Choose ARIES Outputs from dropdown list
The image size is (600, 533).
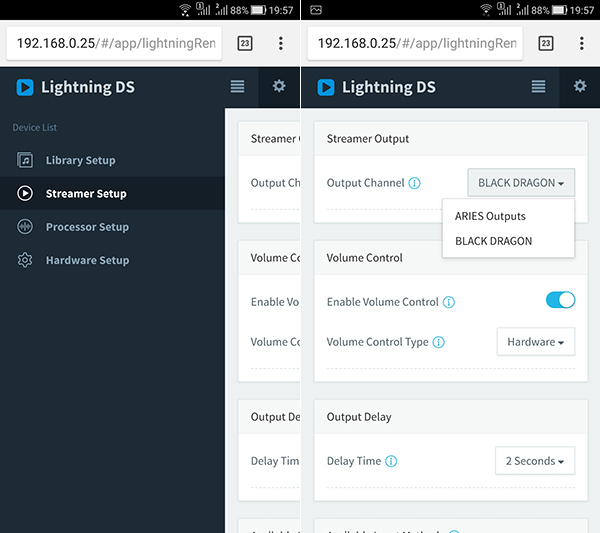point(508,216)
